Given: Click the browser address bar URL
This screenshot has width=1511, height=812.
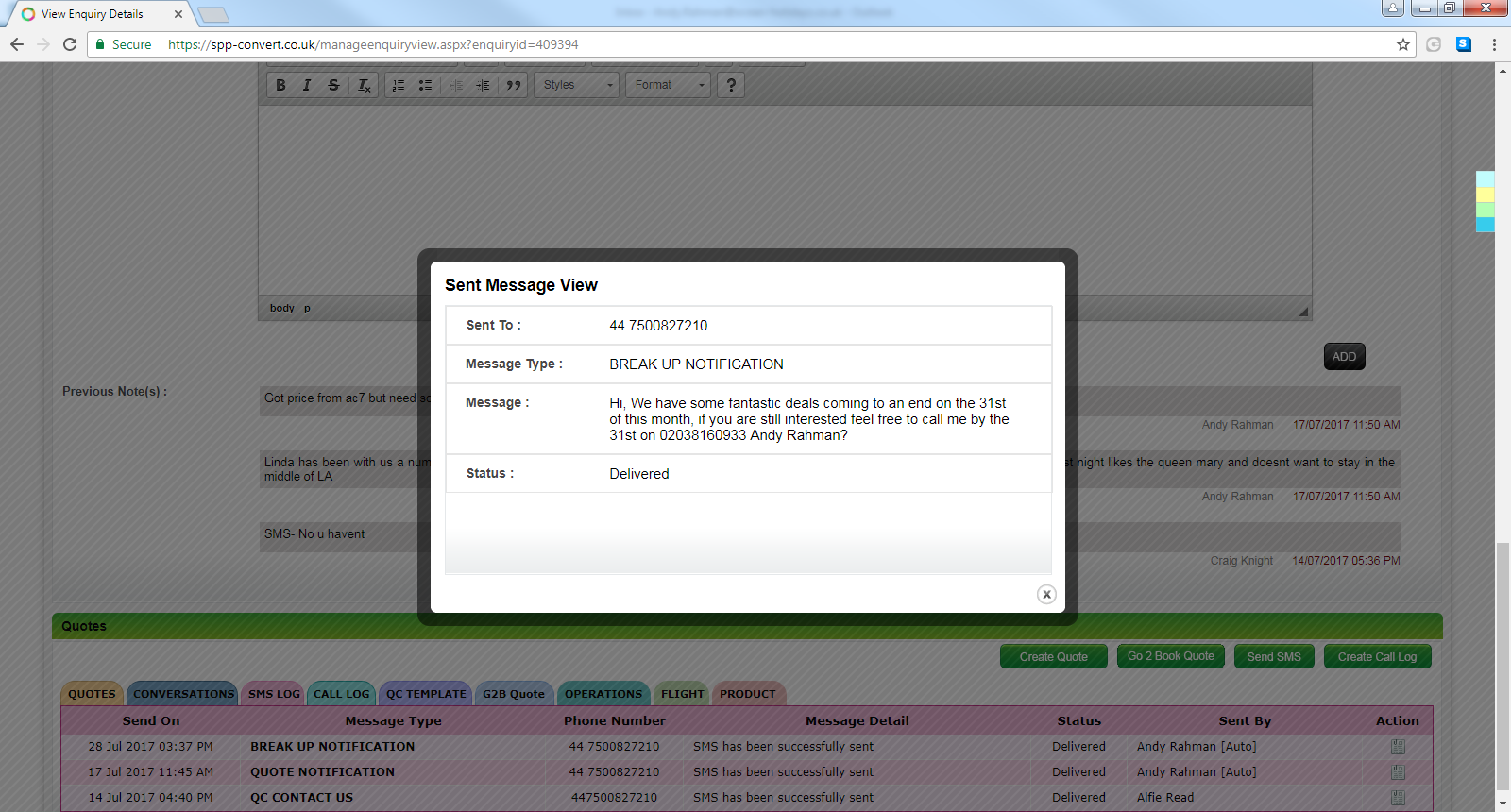Looking at the screenshot, I should click(x=373, y=44).
